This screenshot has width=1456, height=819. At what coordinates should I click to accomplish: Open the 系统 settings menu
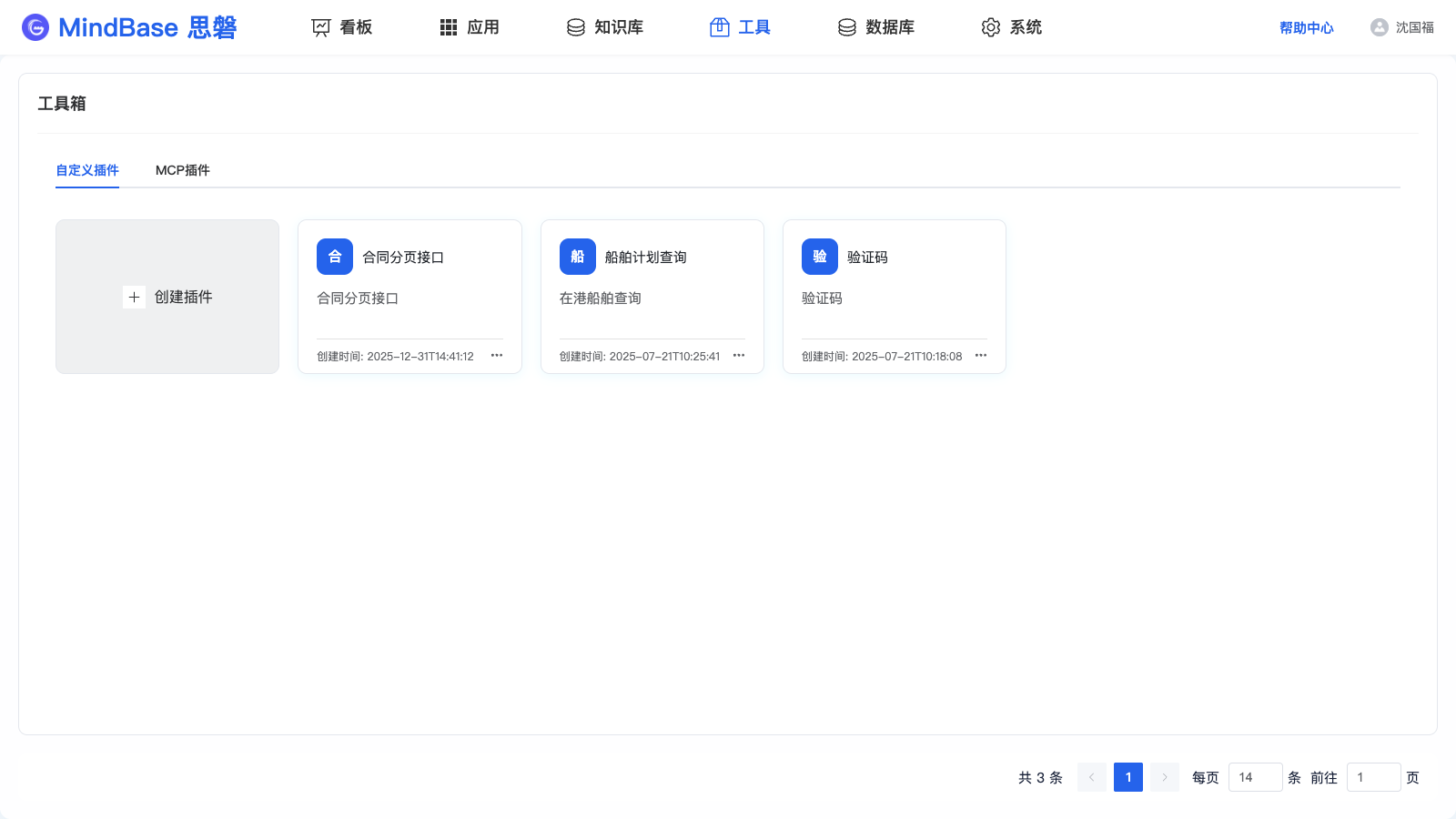(x=1011, y=27)
